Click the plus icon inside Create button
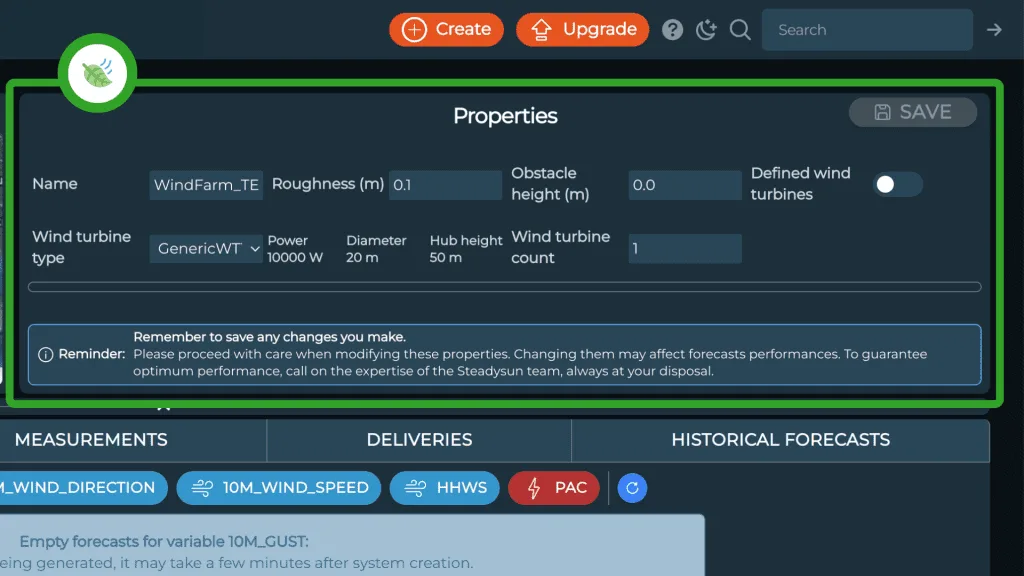The height and width of the screenshot is (576, 1024). click(413, 29)
